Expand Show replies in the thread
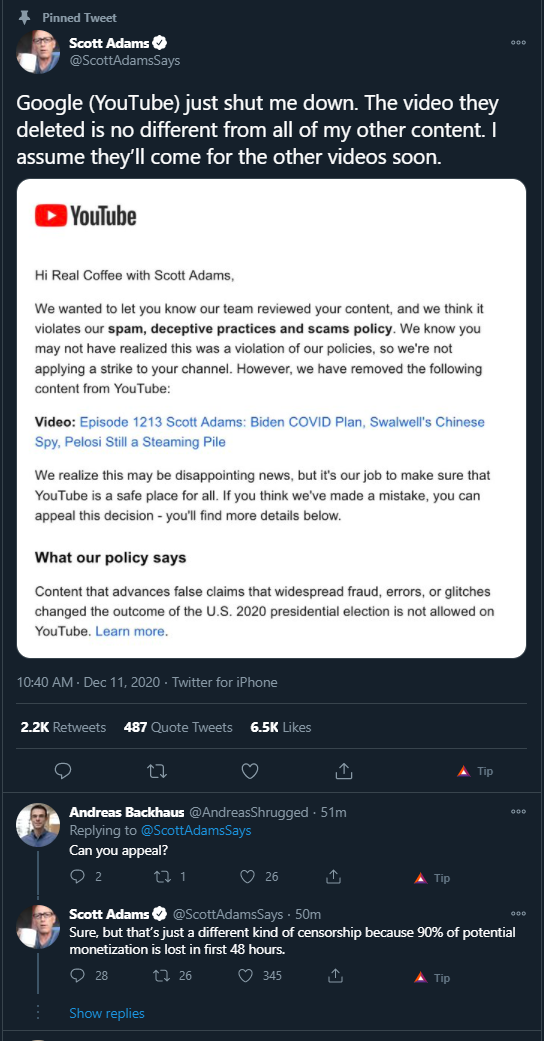 [106, 1013]
